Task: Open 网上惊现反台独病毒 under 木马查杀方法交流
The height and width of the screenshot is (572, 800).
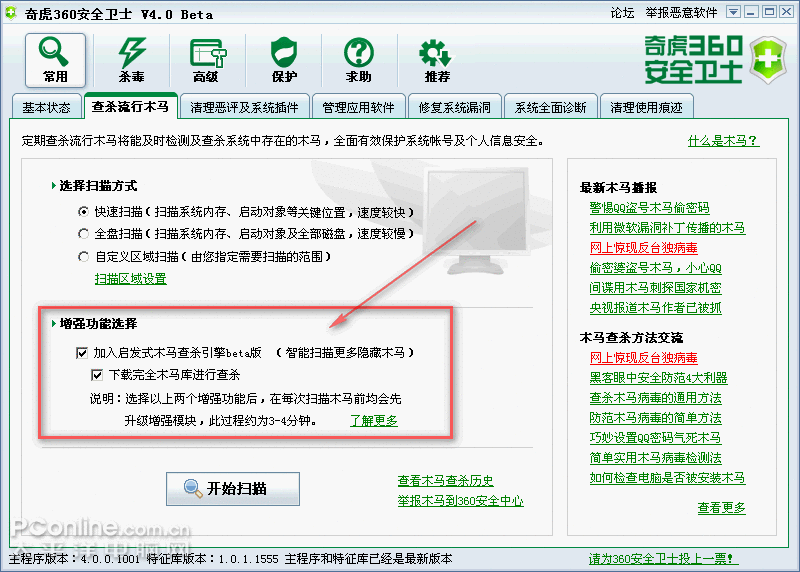Action: [x=643, y=358]
